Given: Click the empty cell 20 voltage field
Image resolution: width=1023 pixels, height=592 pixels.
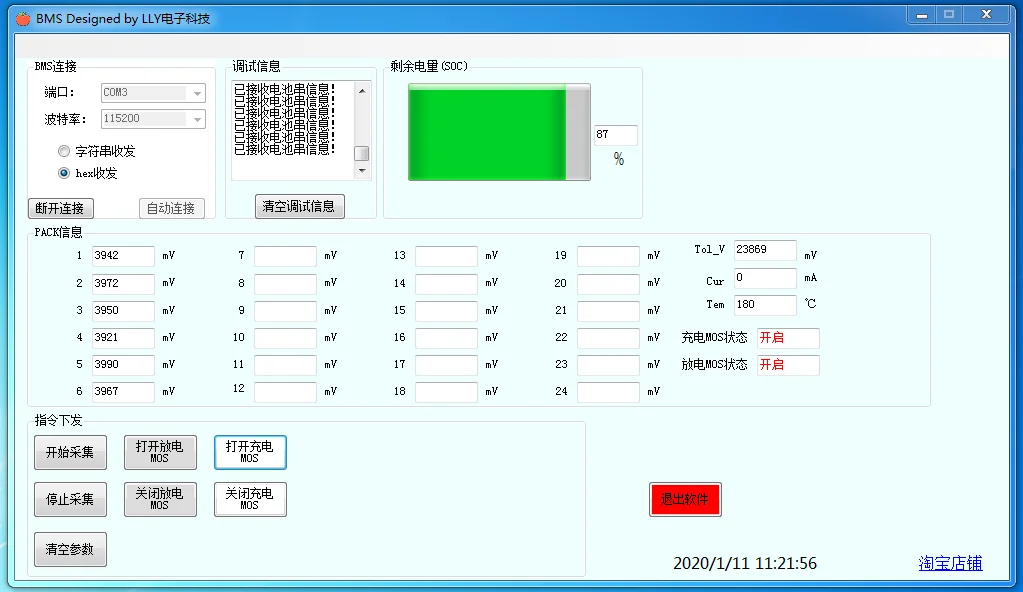Looking at the screenshot, I should (x=608, y=283).
